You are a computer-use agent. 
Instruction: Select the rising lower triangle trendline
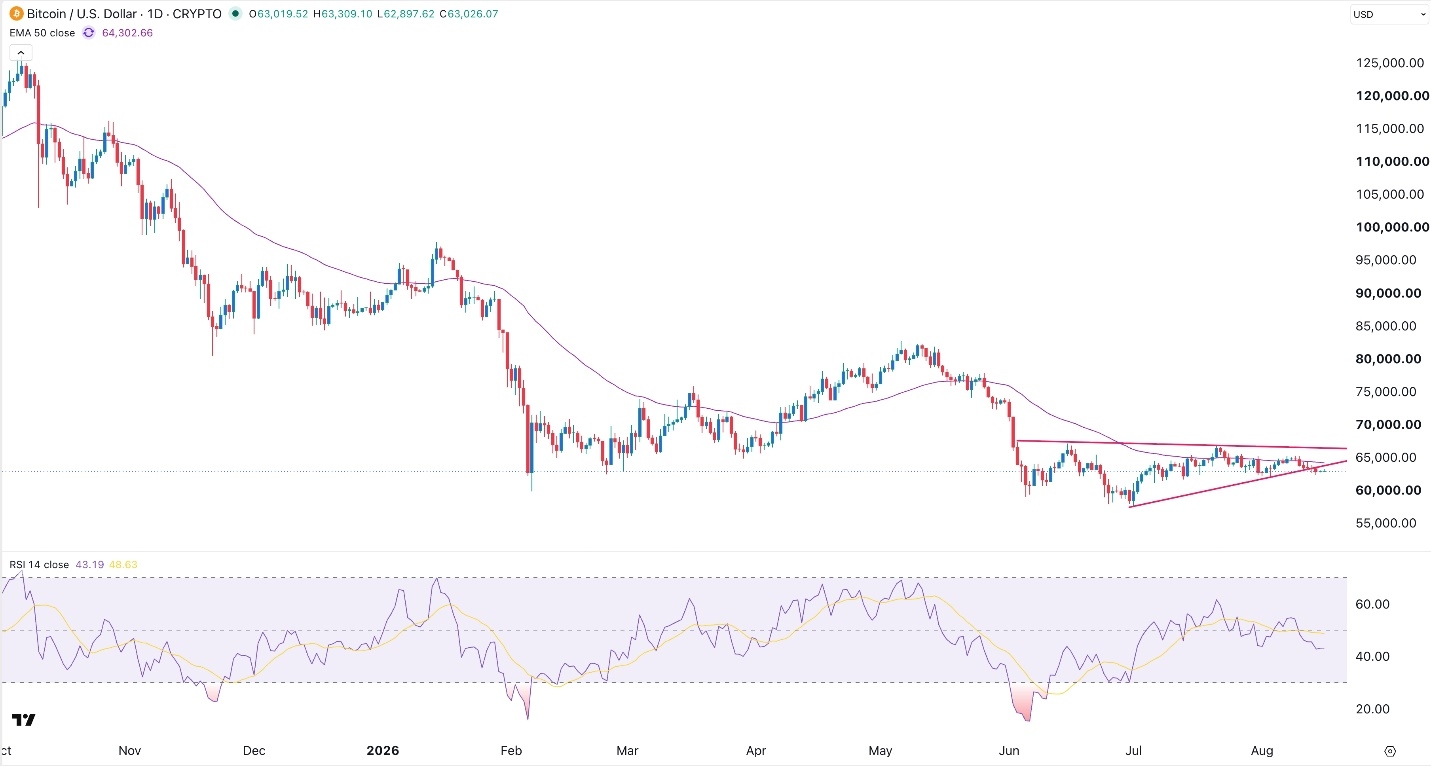click(x=1238, y=484)
